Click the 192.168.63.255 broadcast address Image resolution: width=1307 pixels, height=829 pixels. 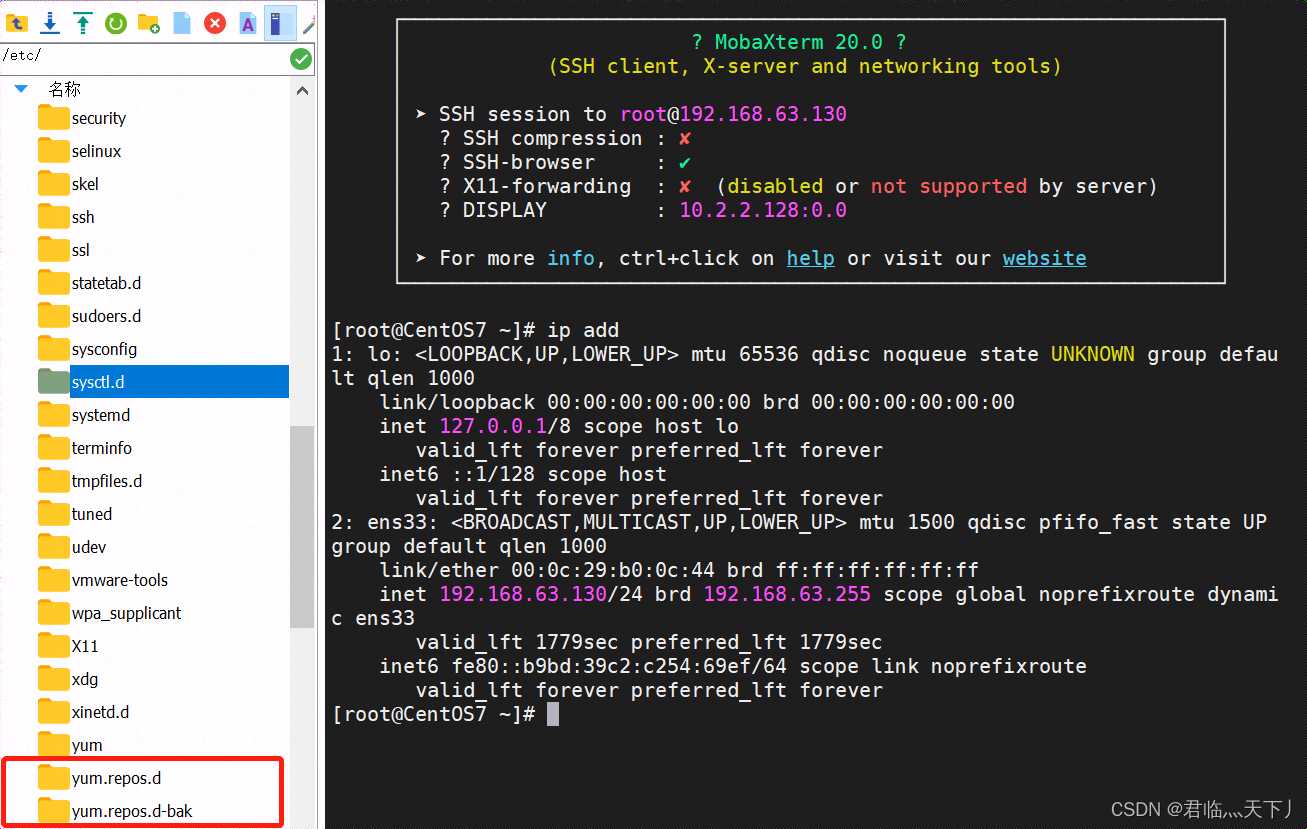(x=787, y=594)
